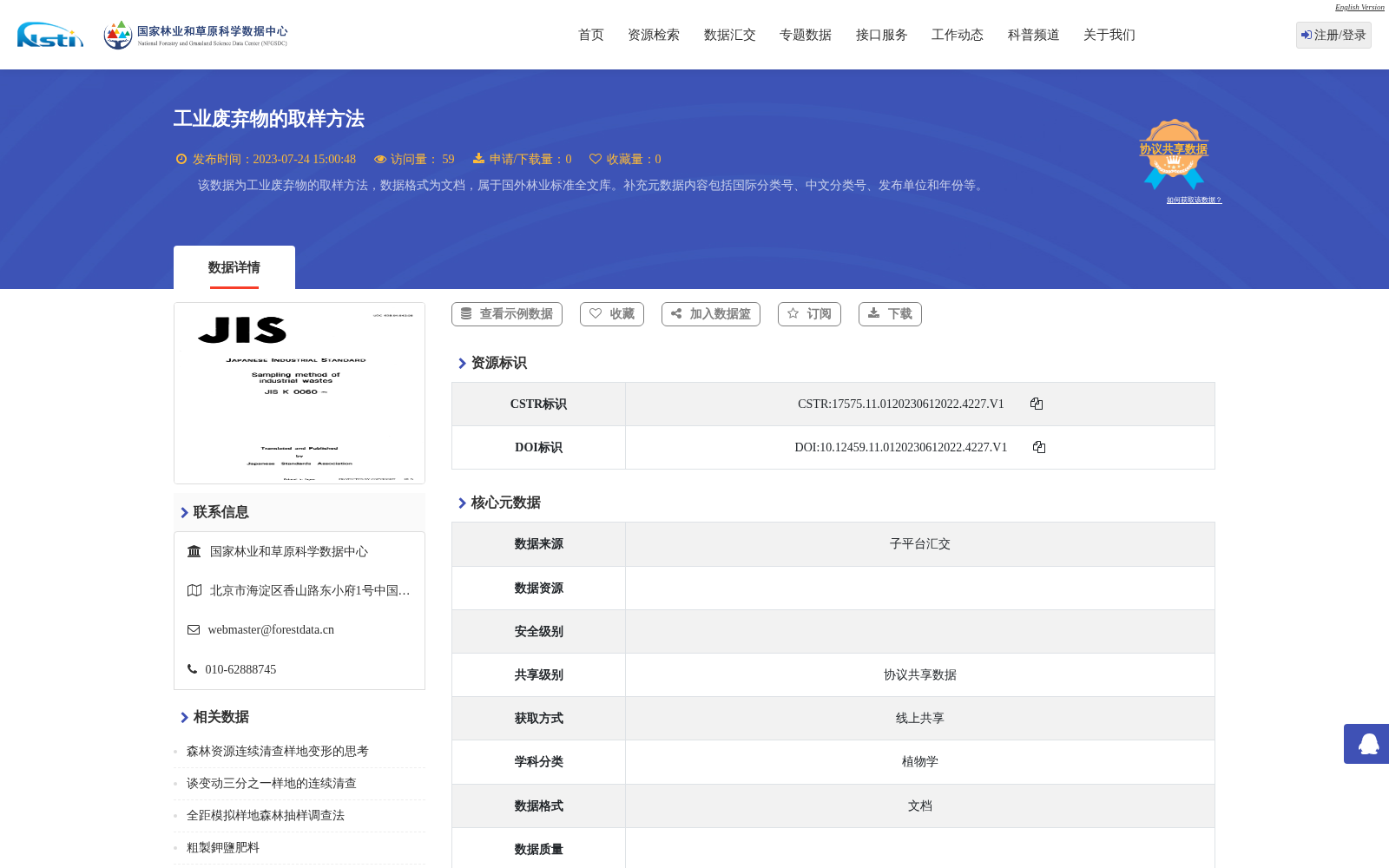This screenshot has width=1389, height=868.
Task: Open 接口服务 menu
Action: click(x=882, y=35)
